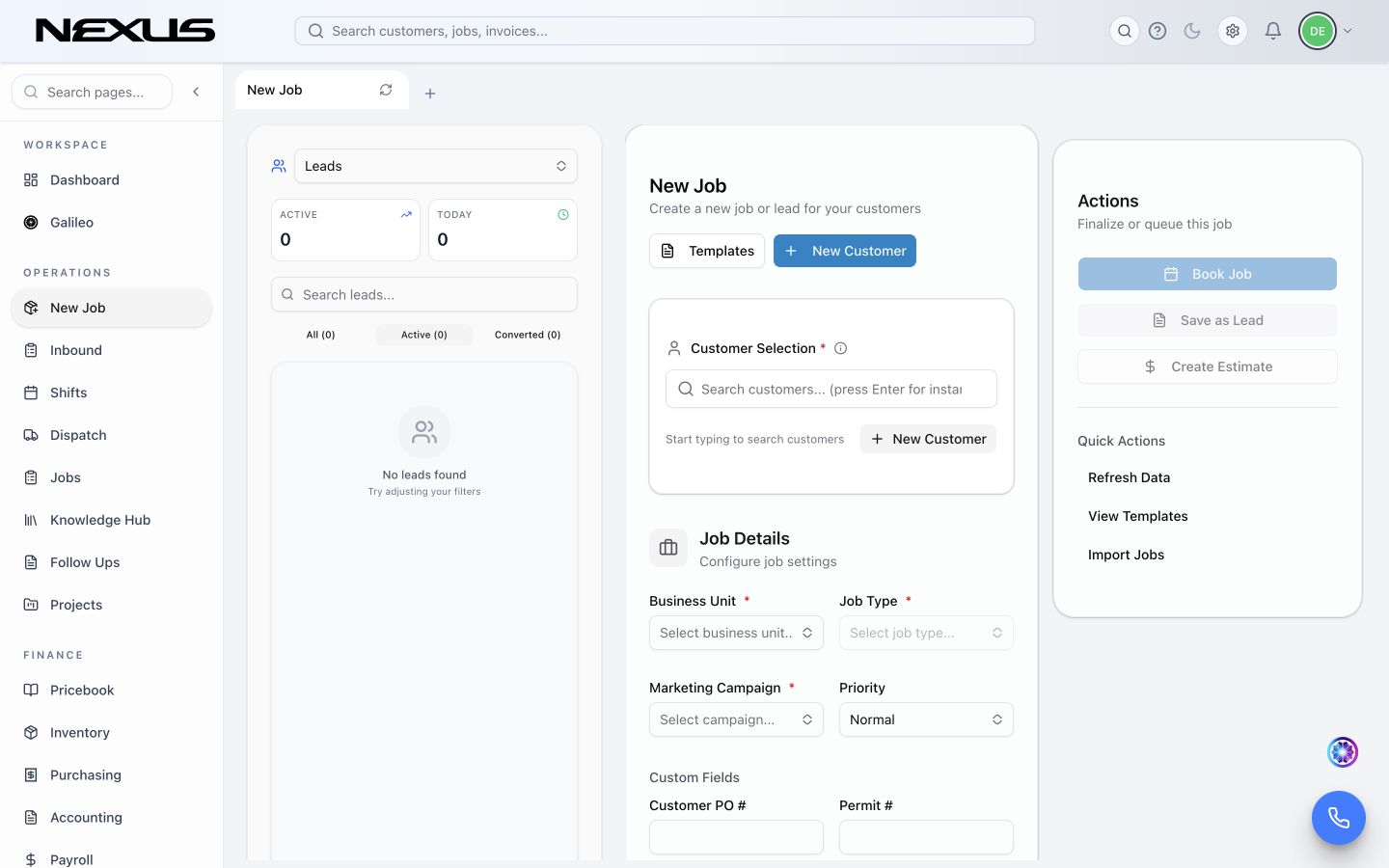Screen dimensions: 1389x868
Task: Click the Job Details briefcase icon
Action: [668, 548]
